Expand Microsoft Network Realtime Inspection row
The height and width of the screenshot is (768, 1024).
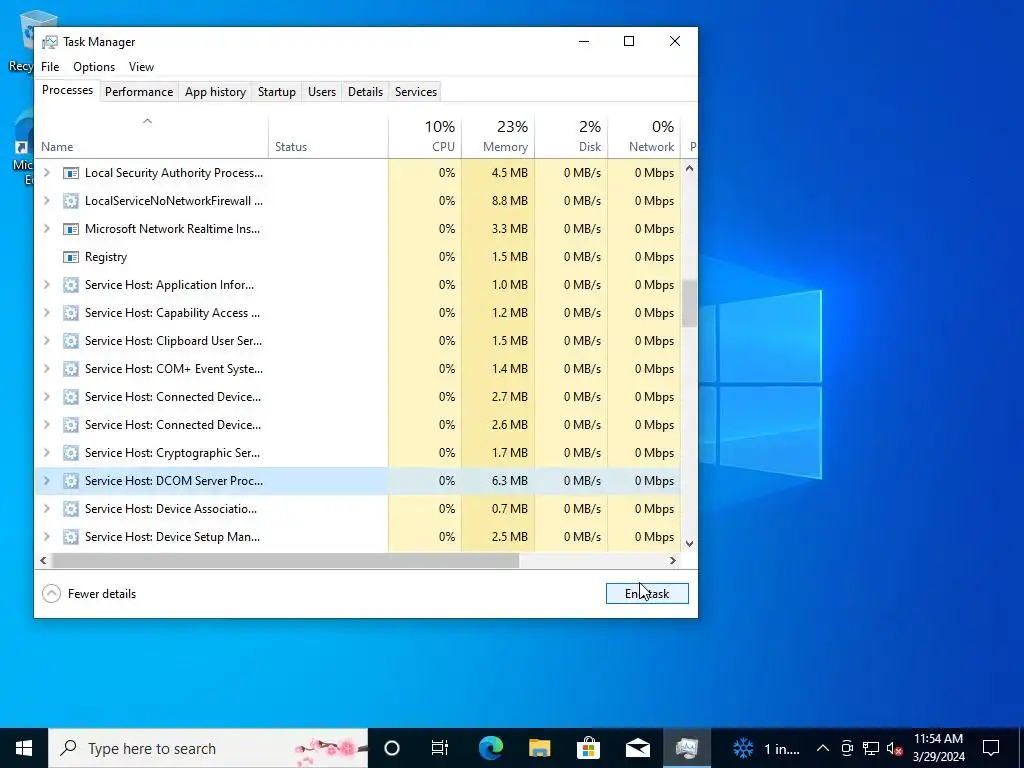46,229
